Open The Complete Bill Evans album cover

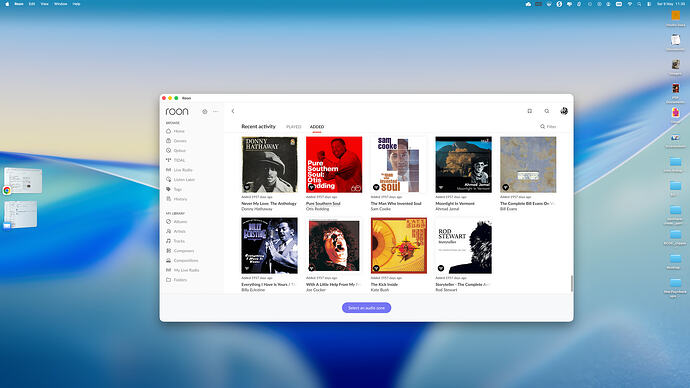[528, 165]
